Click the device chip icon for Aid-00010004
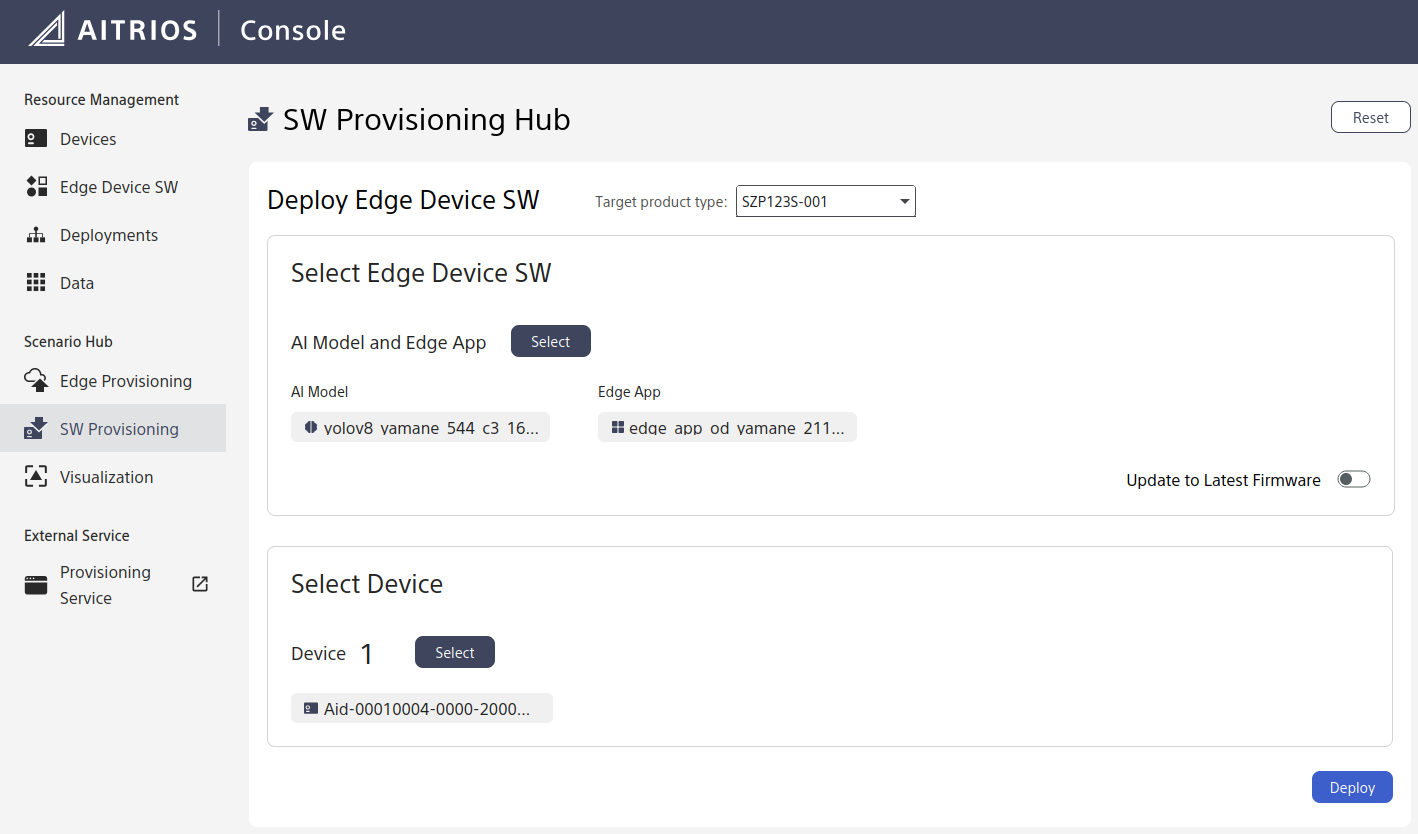 [x=310, y=708]
